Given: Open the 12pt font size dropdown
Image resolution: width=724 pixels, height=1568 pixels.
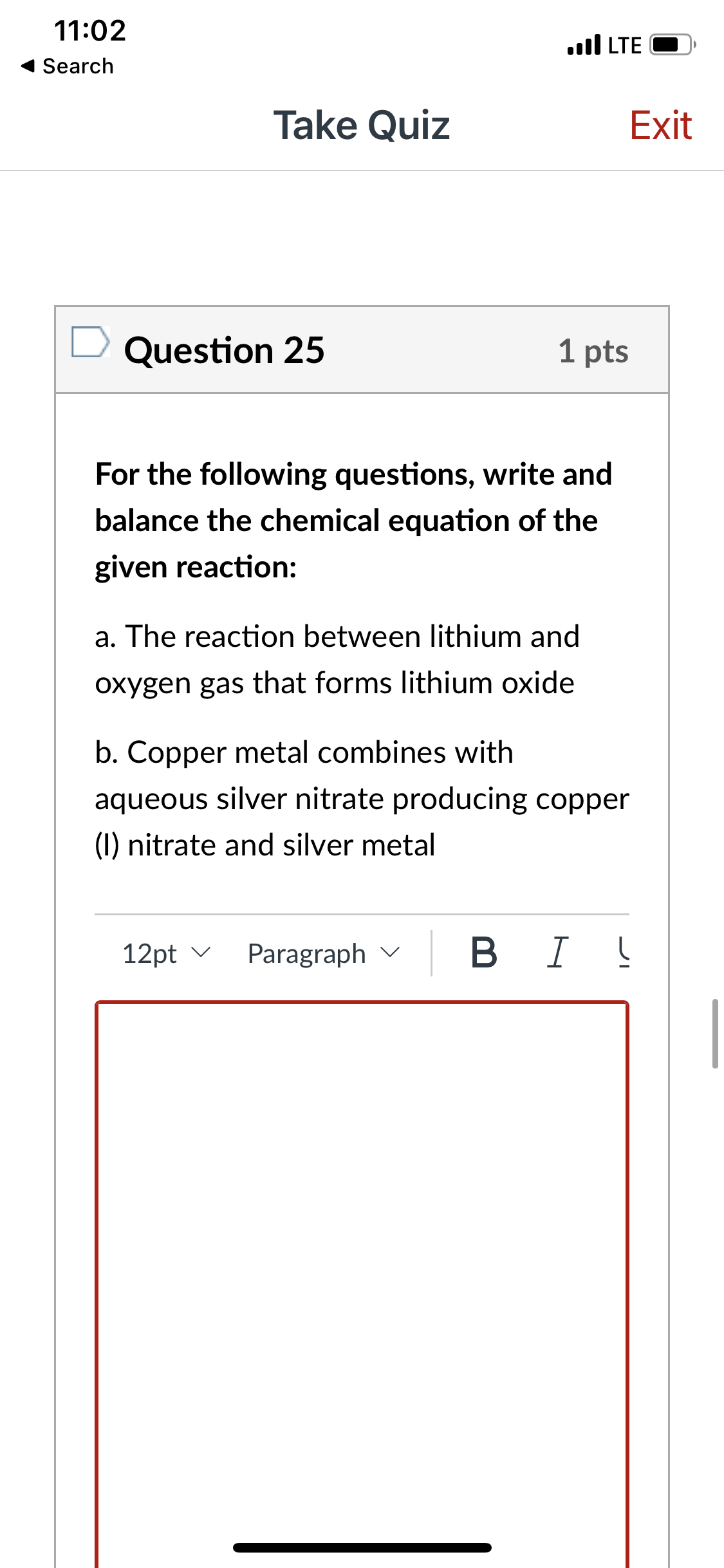Looking at the screenshot, I should pos(167,953).
